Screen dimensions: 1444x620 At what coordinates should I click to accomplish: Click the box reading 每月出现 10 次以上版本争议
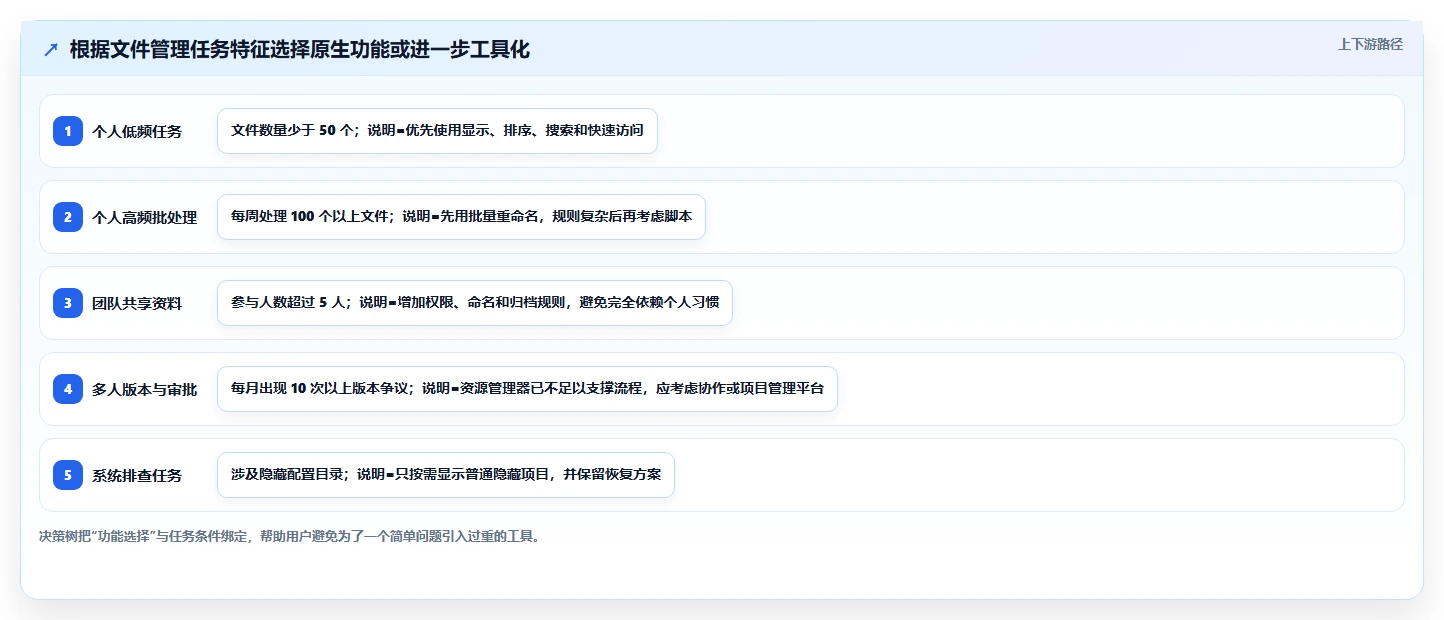(x=527, y=389)
